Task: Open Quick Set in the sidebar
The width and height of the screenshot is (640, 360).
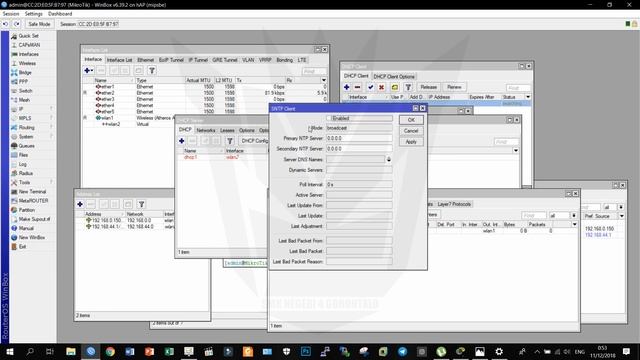Action: click(28, 36)
